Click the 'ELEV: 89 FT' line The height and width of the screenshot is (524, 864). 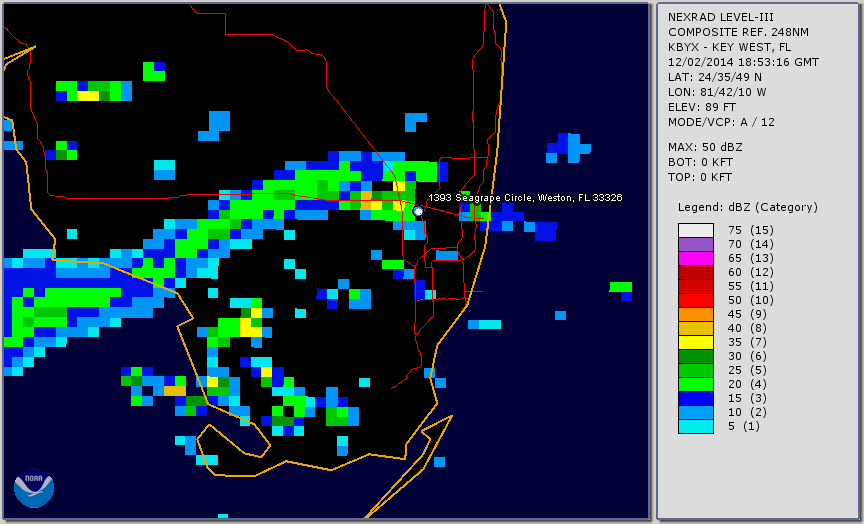coord(702,107)
